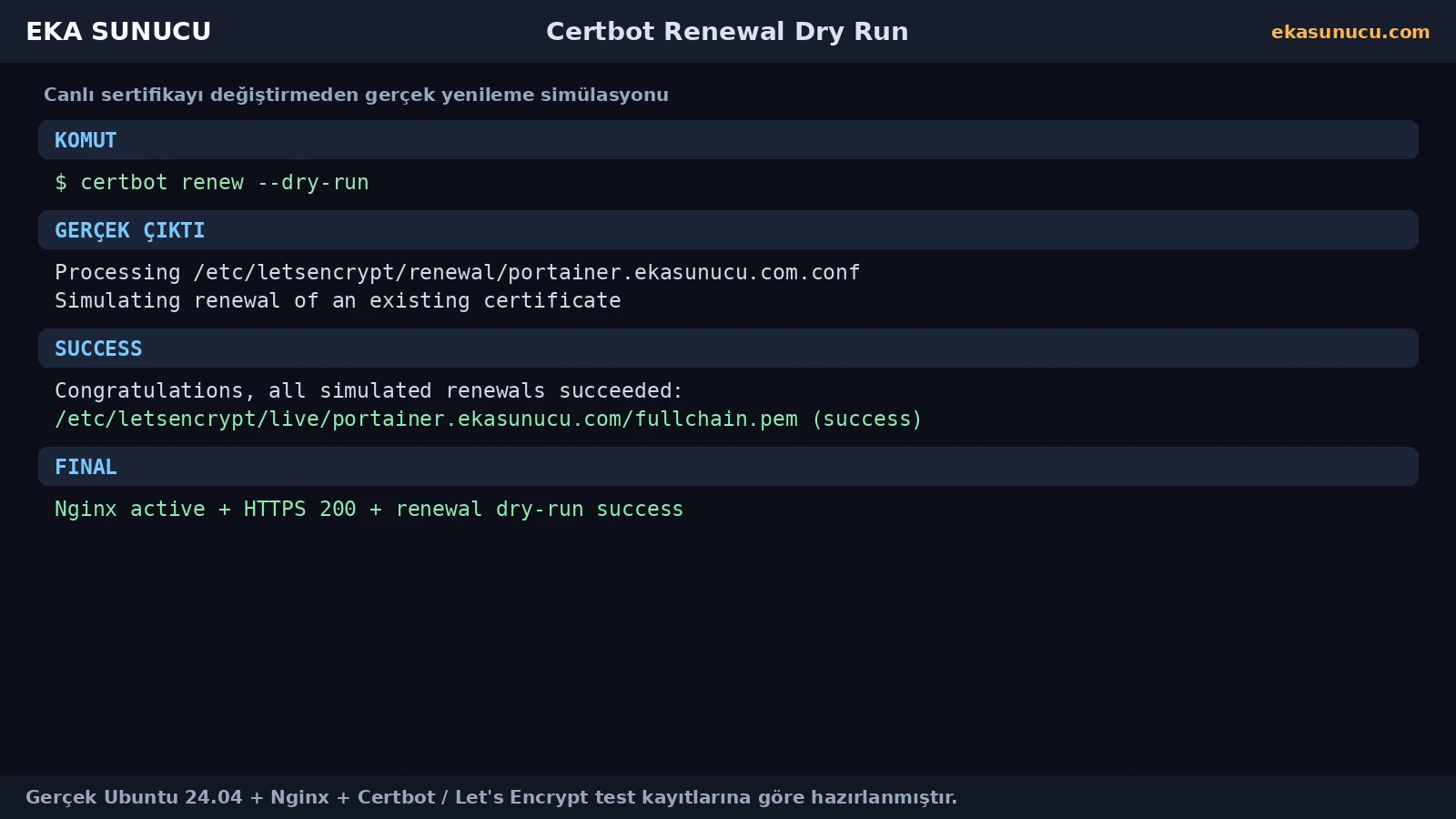
Task: Click the --dry-run flag in the command
Action: (313, 183)
